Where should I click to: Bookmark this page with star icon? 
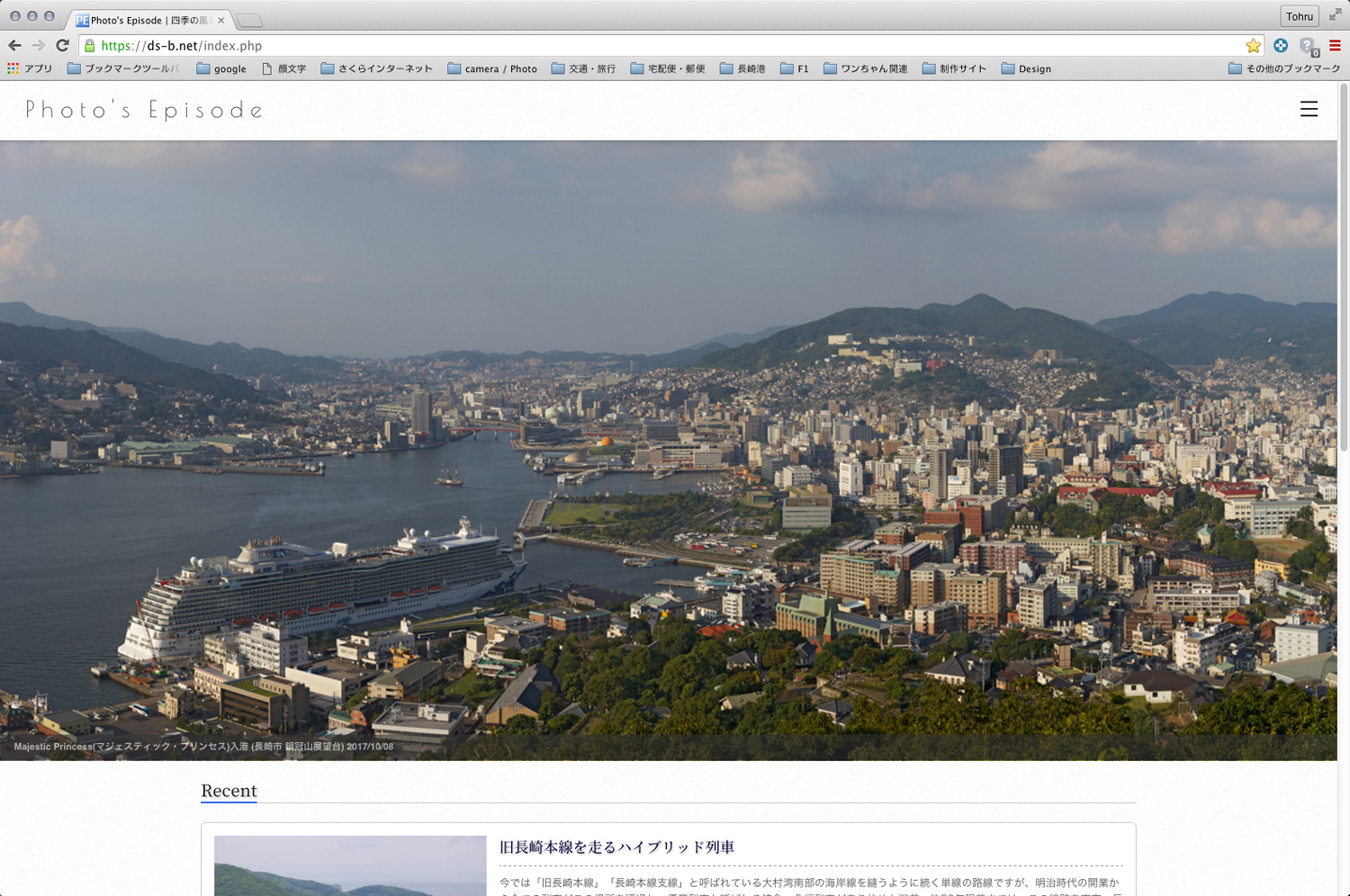[1253, 46]
